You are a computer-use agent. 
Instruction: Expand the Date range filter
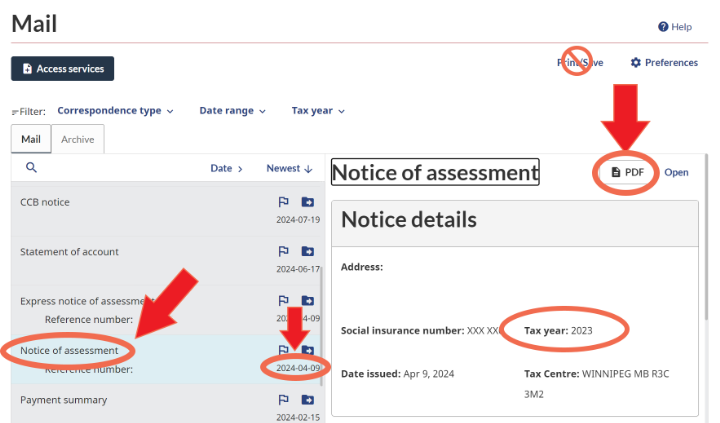pyautogui.click(x=232, y=111)
